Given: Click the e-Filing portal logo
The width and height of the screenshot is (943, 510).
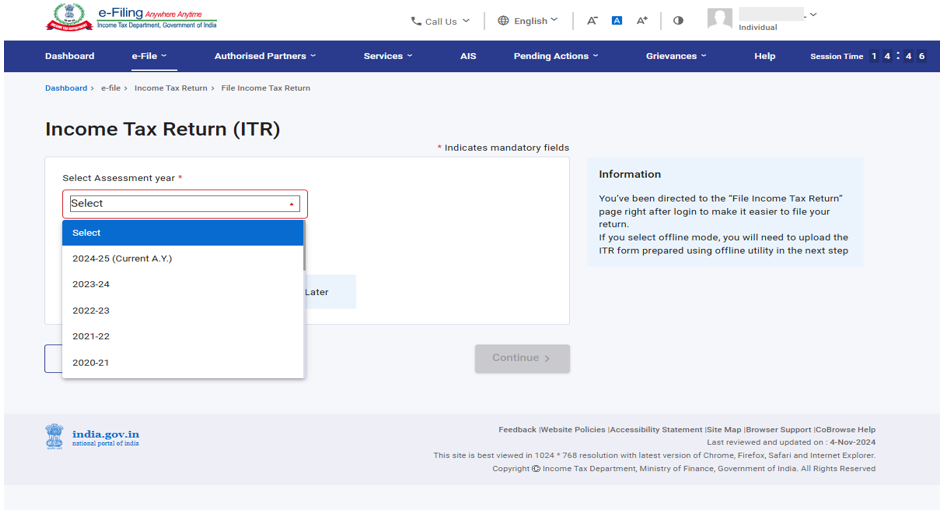Looking at the screenshot, I should [x=131, y=19].
